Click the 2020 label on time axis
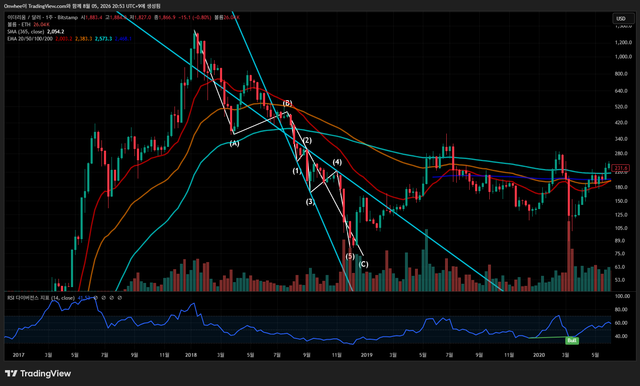640x386 pixels. (539, 355)
